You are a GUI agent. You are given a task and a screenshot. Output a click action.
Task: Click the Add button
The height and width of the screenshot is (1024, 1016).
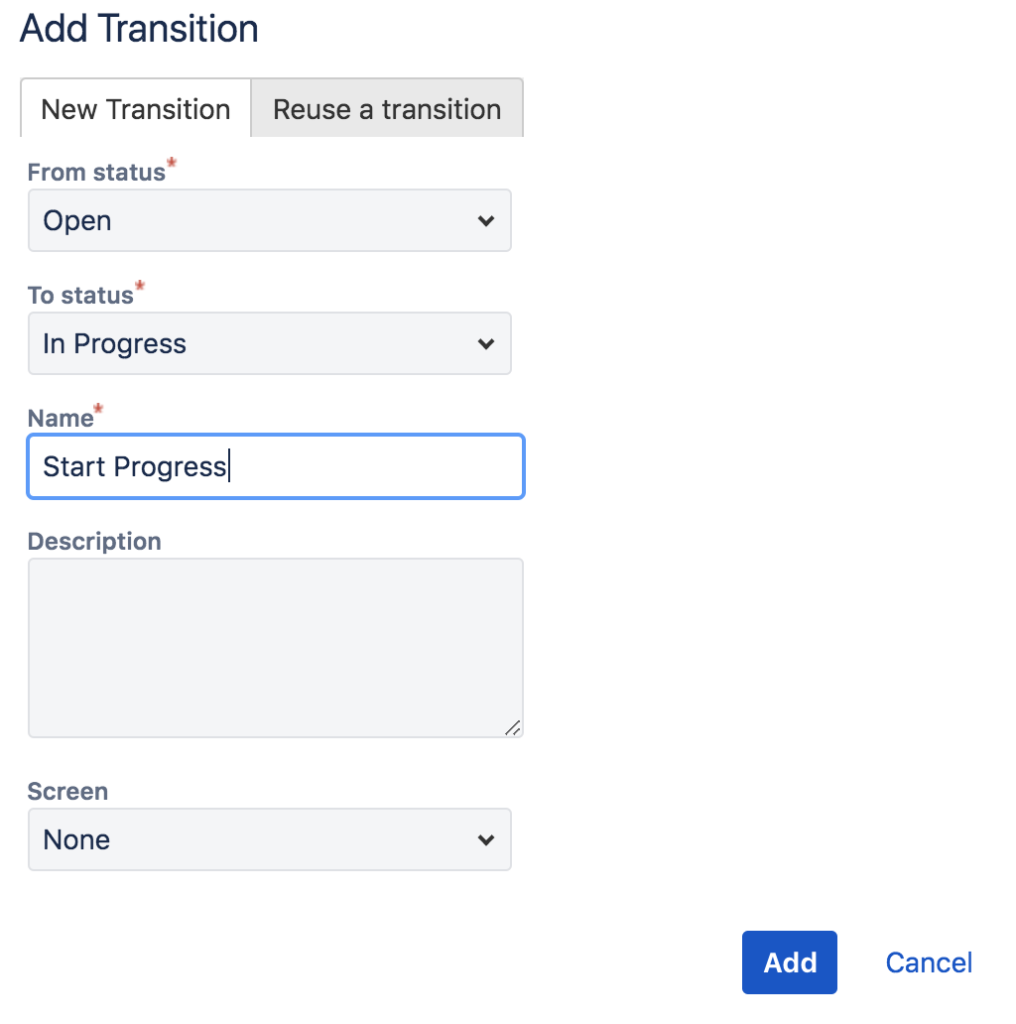[x=789, y=961]
